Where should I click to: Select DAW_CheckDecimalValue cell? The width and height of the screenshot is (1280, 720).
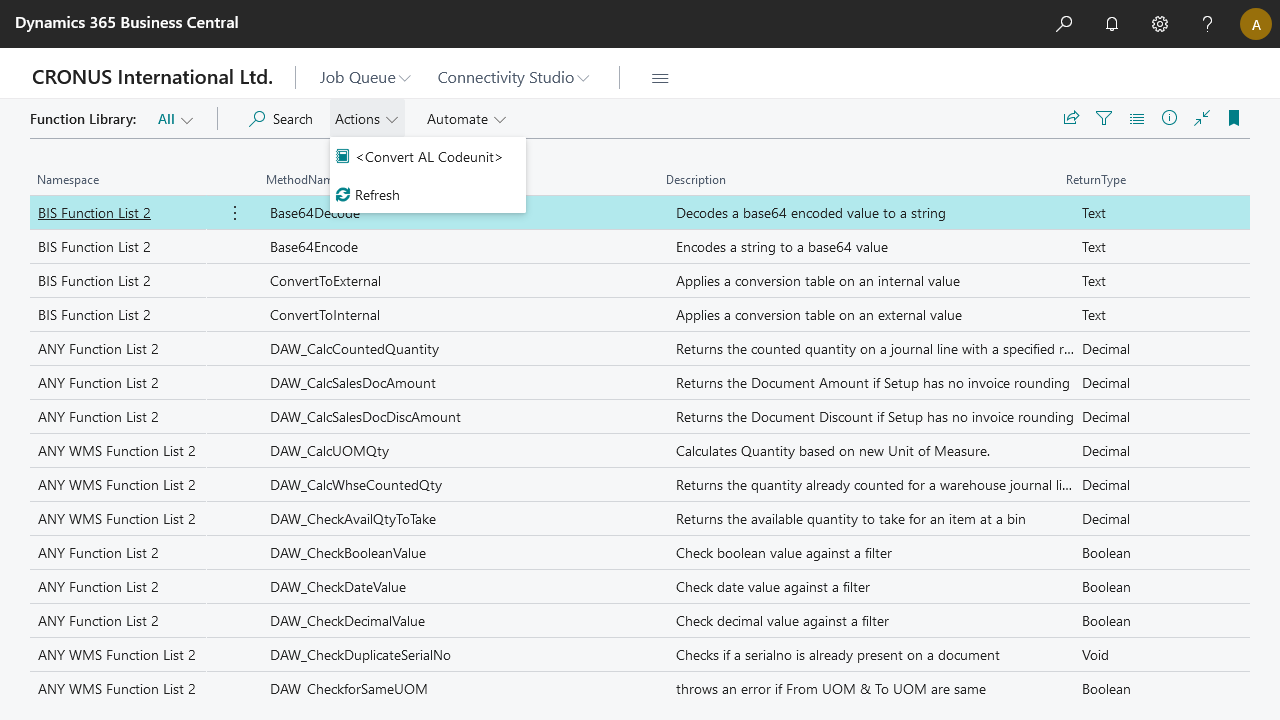[x=347, y=621]
